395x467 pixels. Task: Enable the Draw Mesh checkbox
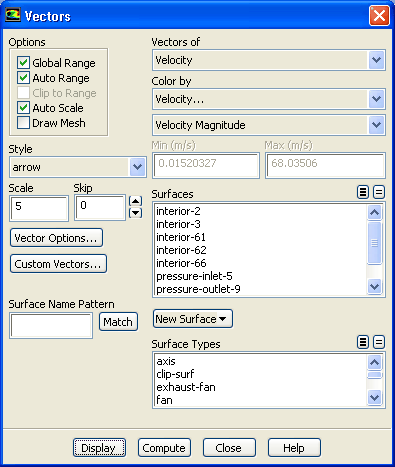click(23, 123)
